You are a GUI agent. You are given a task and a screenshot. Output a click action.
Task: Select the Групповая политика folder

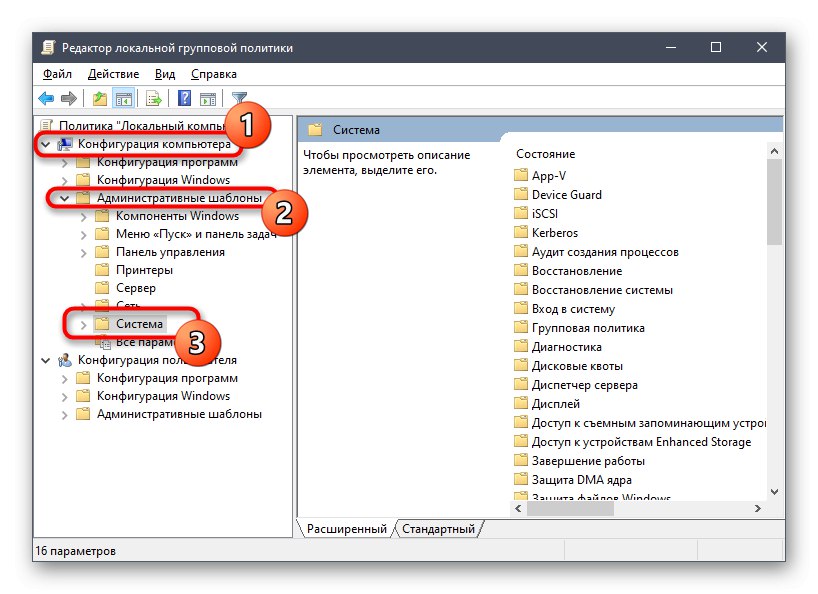tap(589, 327)
